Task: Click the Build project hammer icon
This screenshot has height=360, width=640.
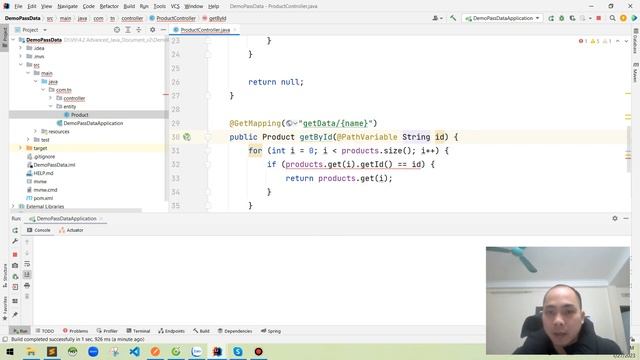Action: pyautogui.click(x=453, y=18)
